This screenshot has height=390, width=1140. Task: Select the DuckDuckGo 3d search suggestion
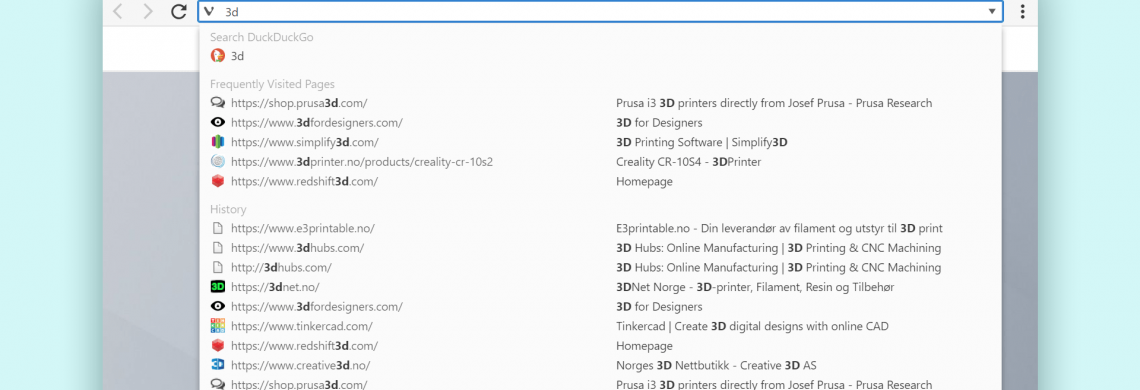tap(601, 55)
